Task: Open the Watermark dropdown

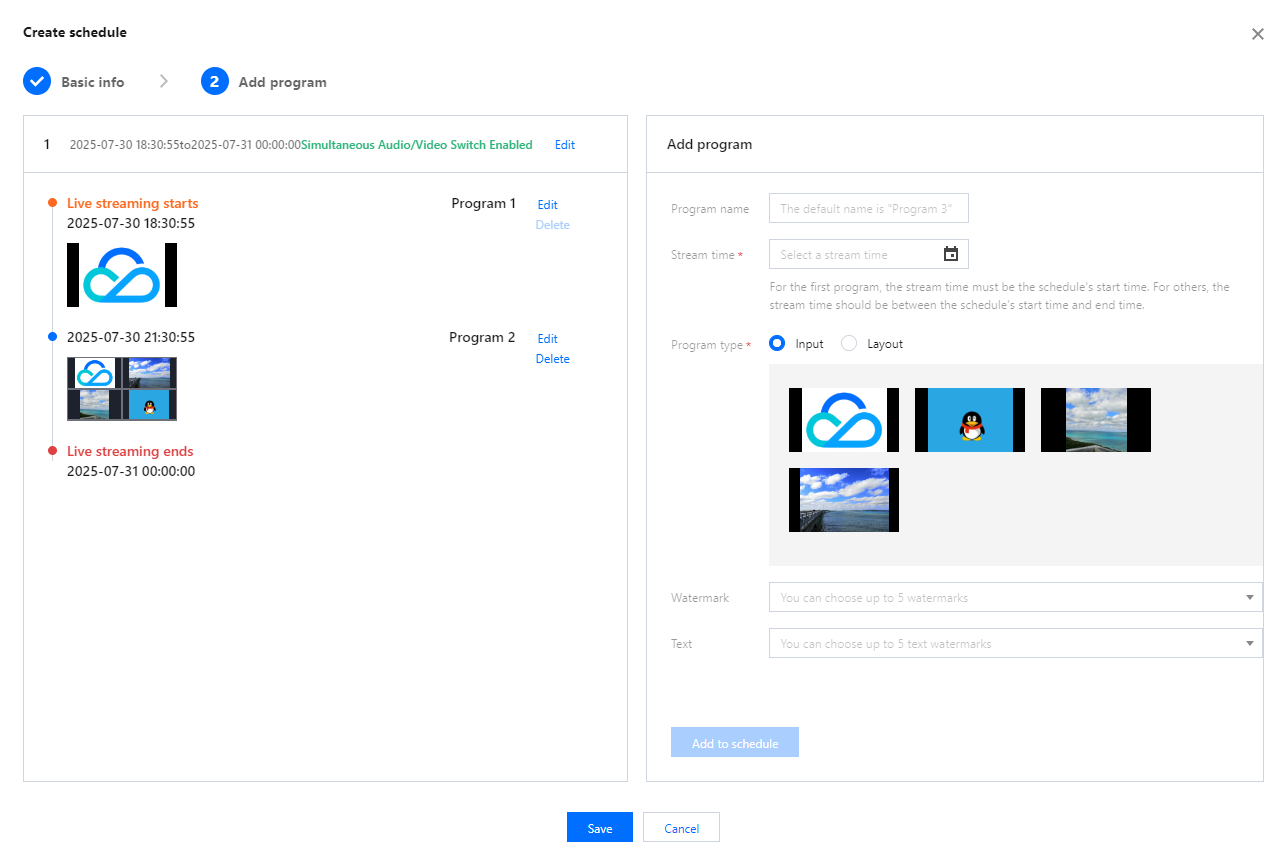Action: coord(1016,597)
